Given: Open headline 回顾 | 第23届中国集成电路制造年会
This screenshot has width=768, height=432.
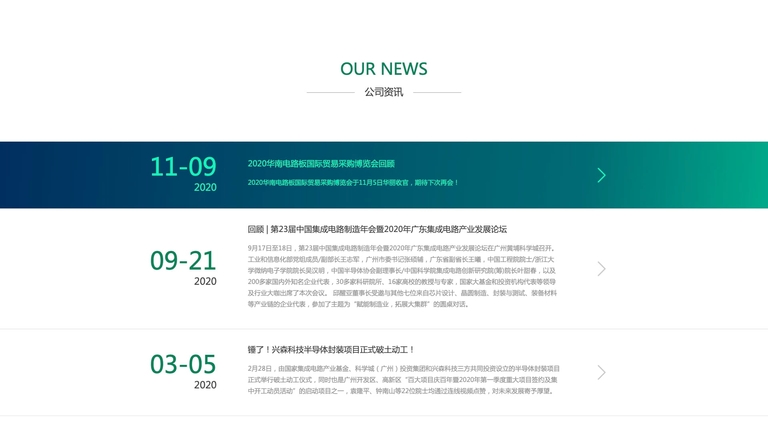Looking at the screenshot, I should pyautogui.click(x=377, y=229).
